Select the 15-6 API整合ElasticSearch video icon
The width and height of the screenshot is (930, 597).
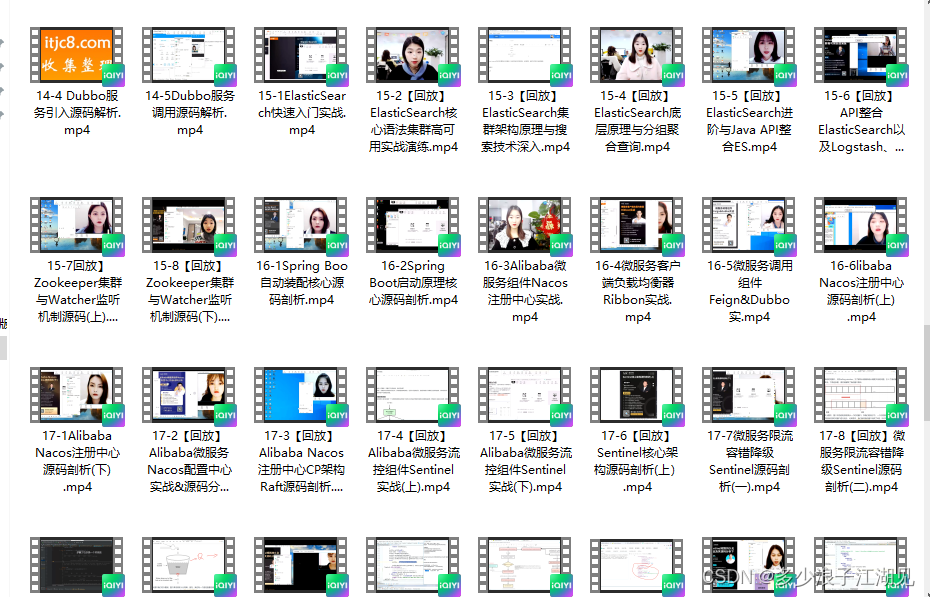(862, 55)
